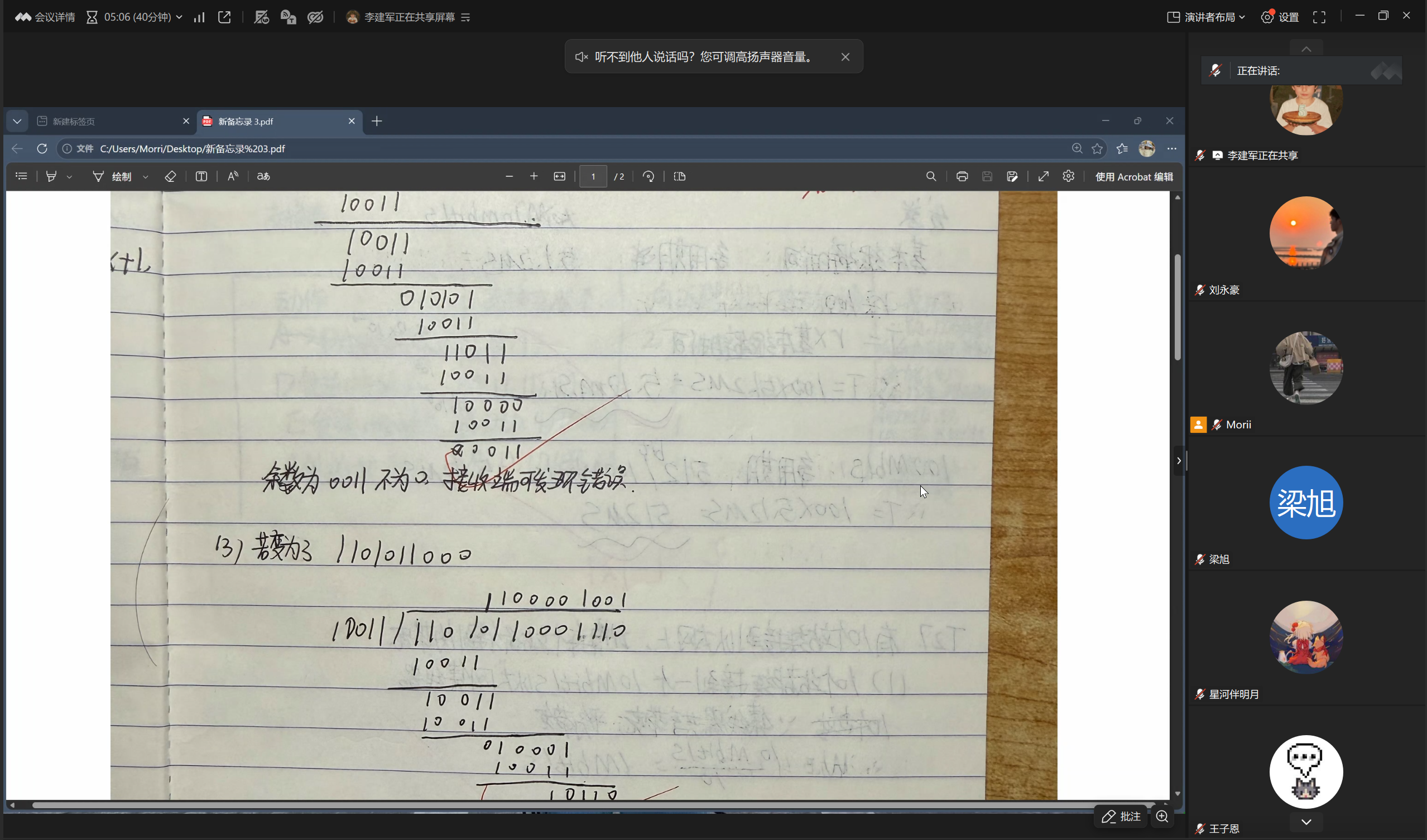
Task: Zoom out of the PDF
Action: click(509, 176)
